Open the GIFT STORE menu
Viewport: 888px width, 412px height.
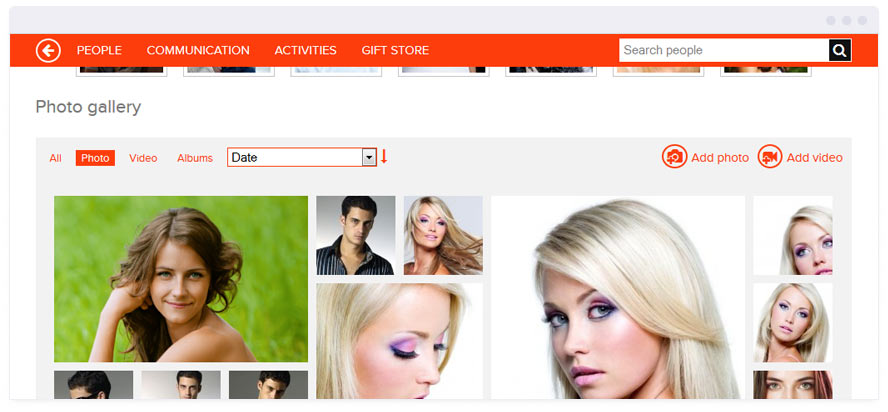click(395, 50)
